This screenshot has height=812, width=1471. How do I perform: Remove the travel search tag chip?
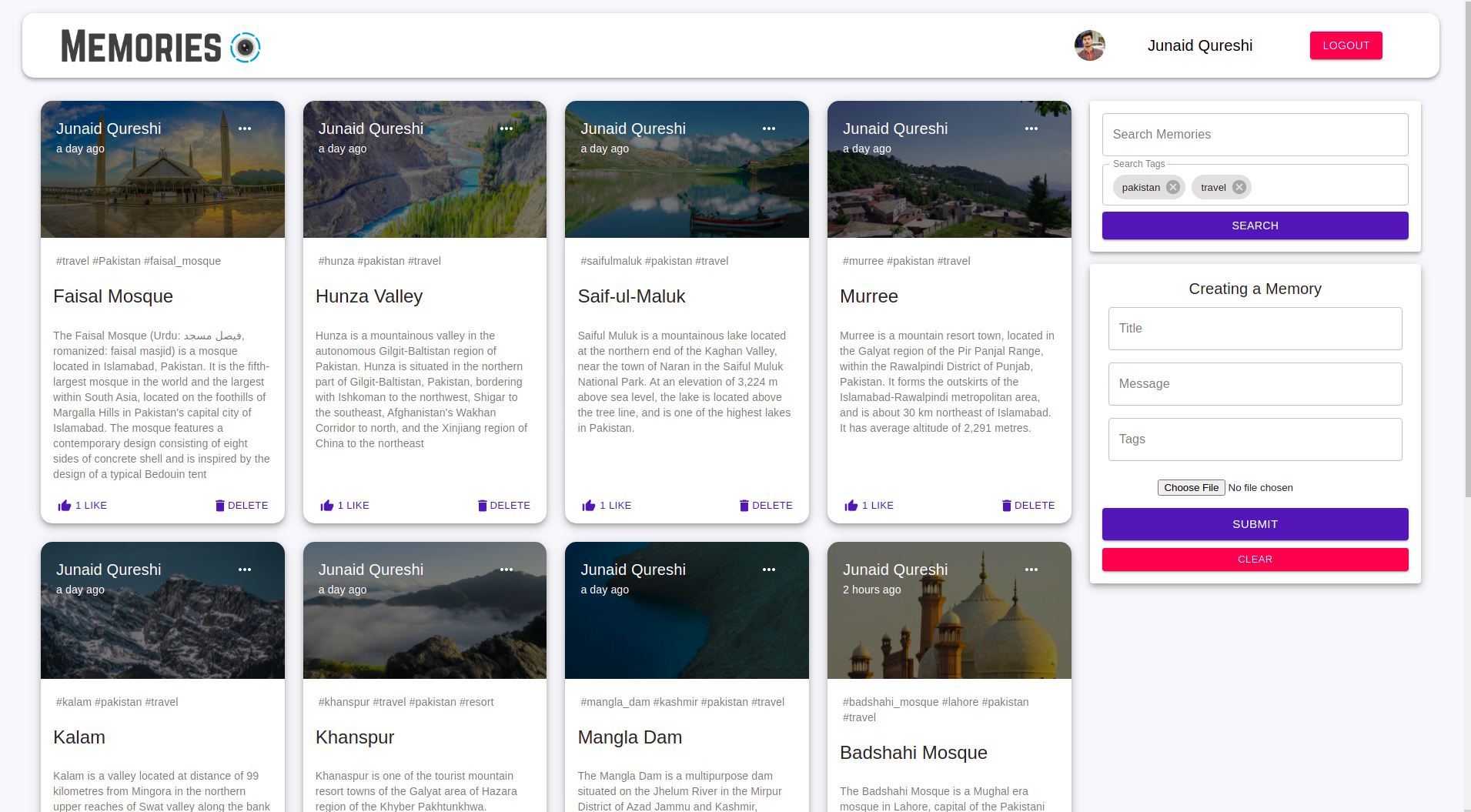pyautogui.click(x=1239, y=187)
